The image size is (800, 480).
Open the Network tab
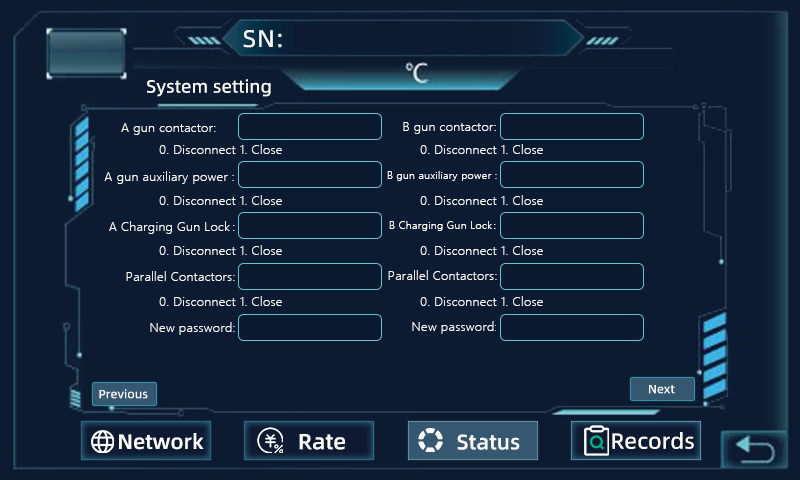click(146, 441)
